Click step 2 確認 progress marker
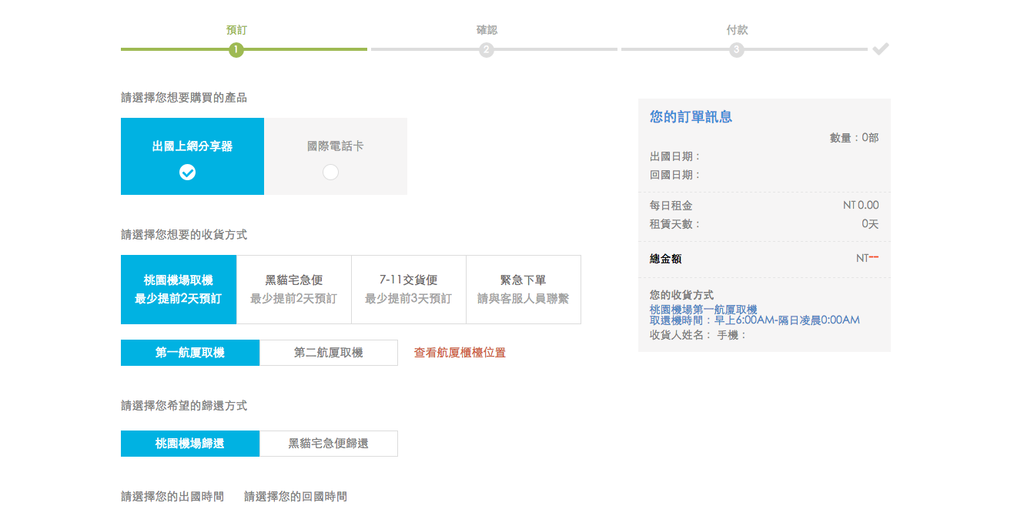This screenshot has width=1024, height=516. 486,50
